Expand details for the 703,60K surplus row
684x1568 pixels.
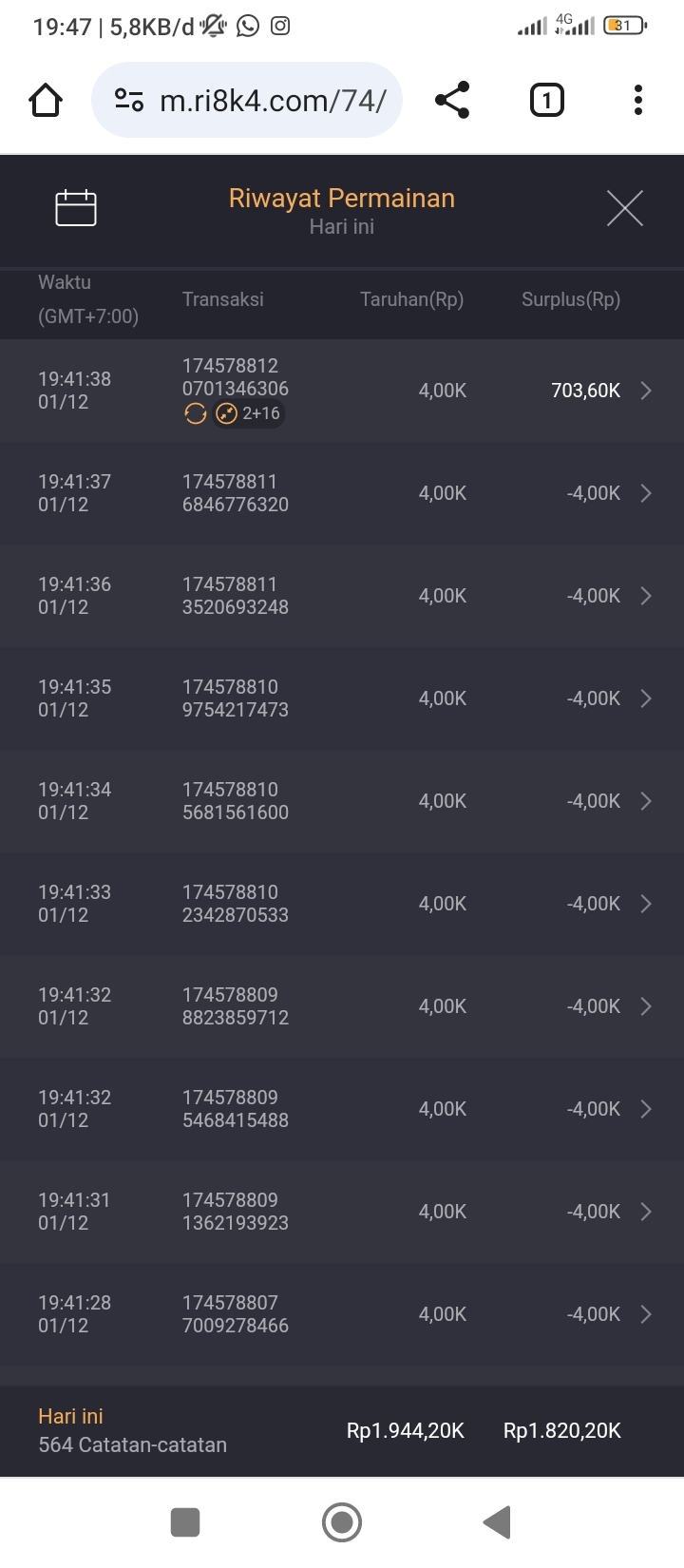(x=646, y=391)
